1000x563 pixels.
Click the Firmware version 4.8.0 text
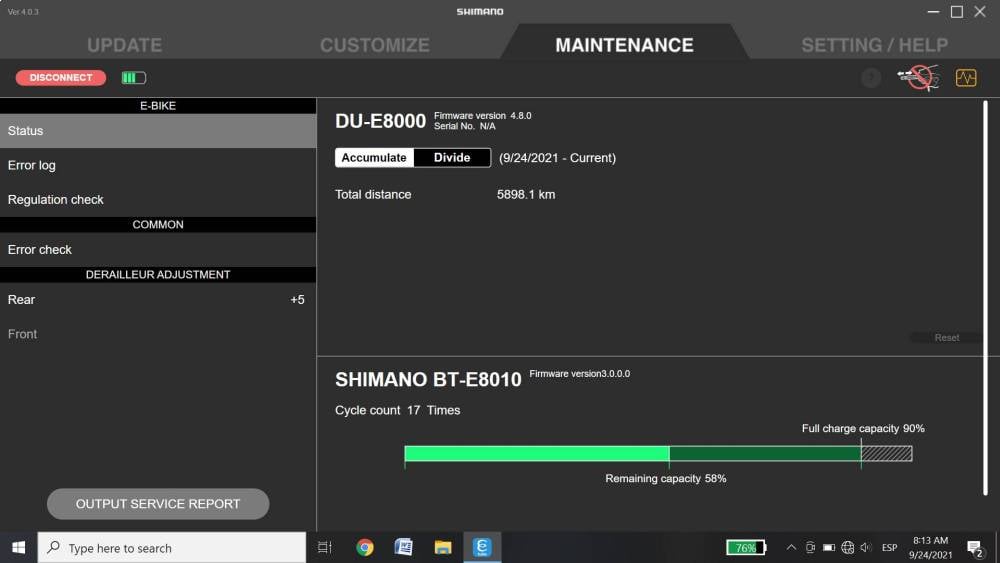(483, 115)
